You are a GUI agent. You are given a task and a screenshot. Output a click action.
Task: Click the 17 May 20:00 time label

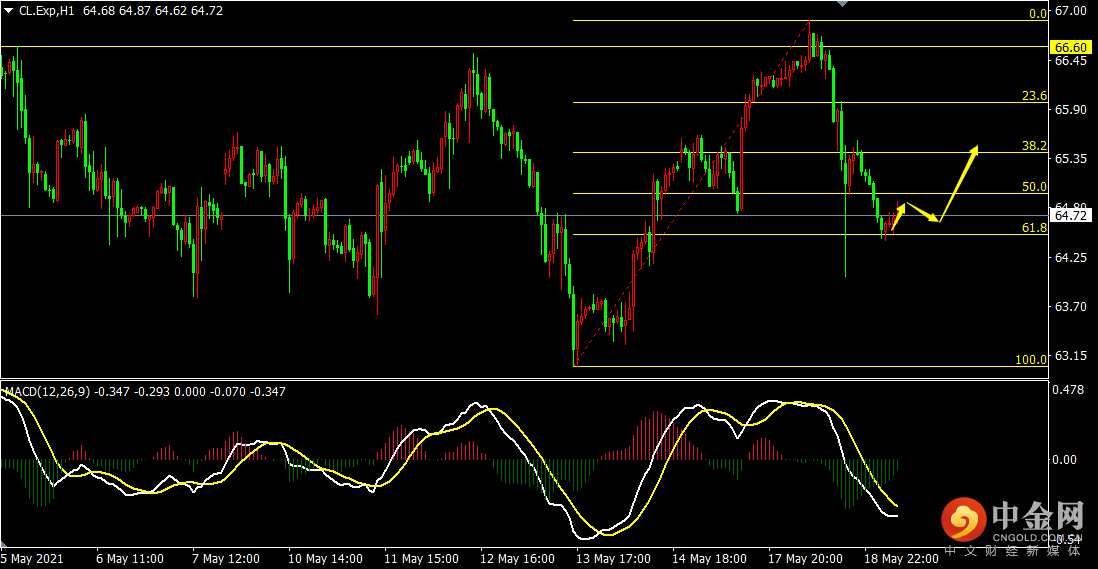click(x=805, y=559)
